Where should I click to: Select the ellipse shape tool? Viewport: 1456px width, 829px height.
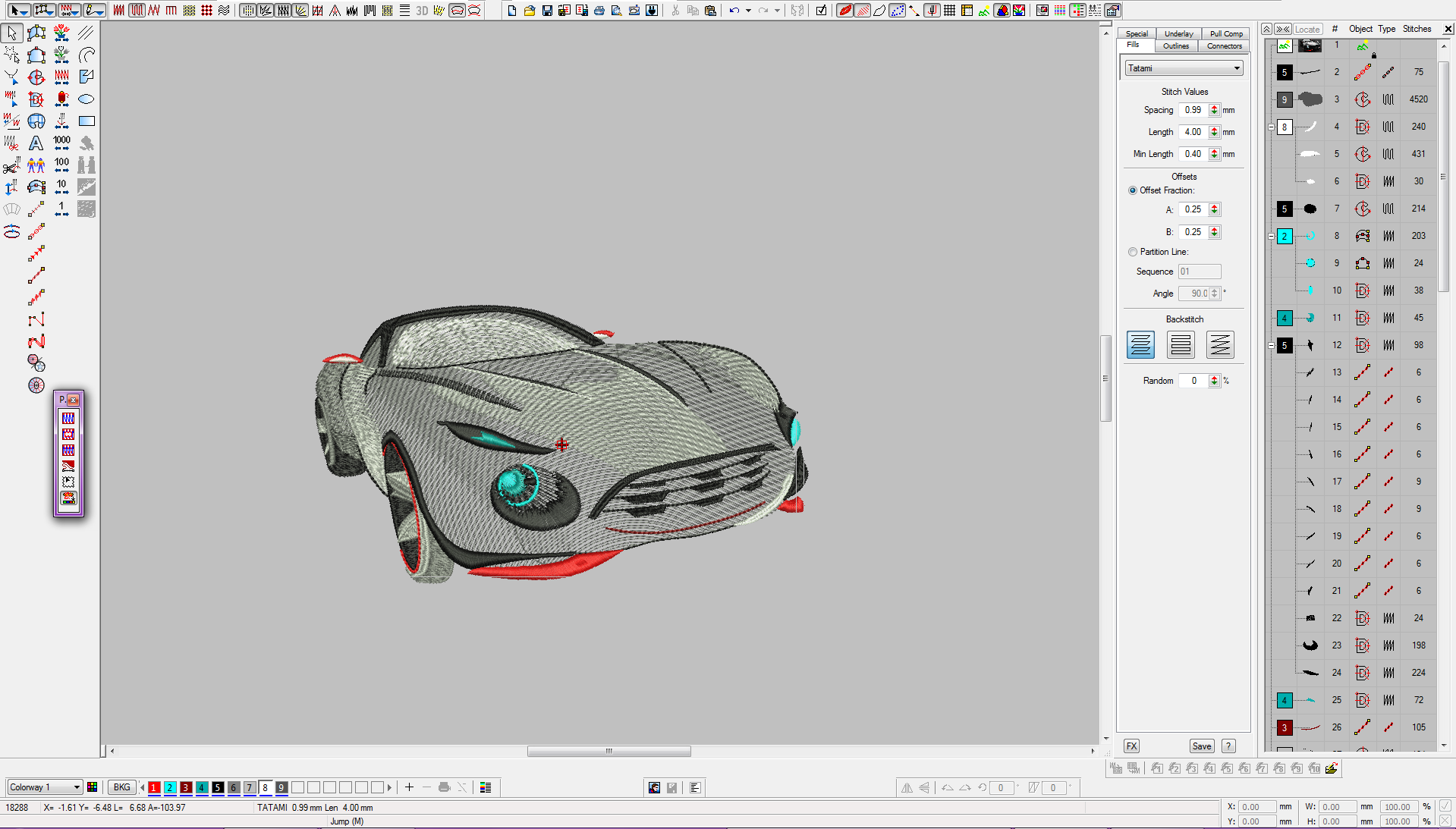pos(86,99)
